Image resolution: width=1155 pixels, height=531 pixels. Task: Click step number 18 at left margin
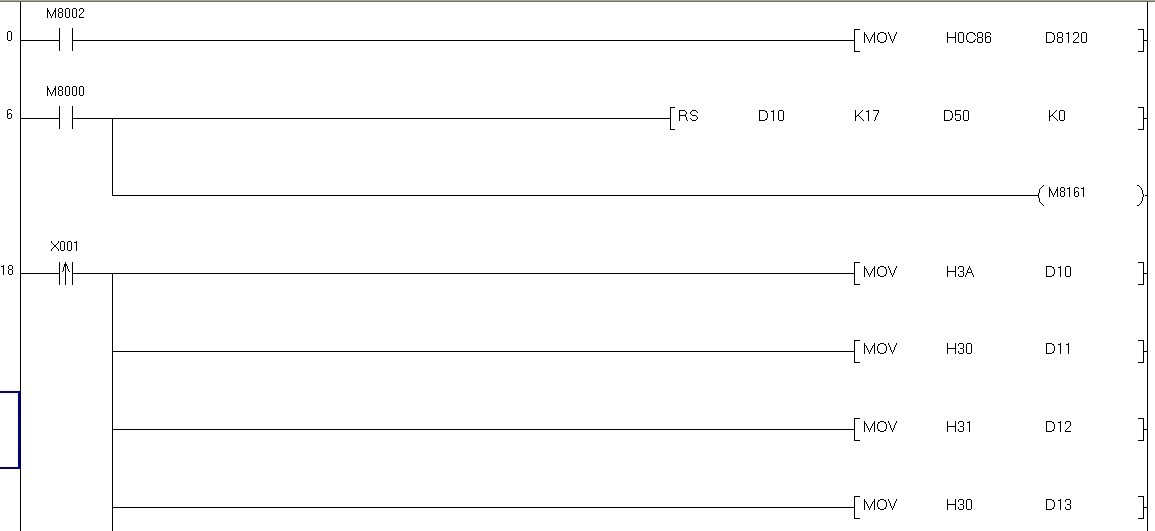[x=8, y=272]
